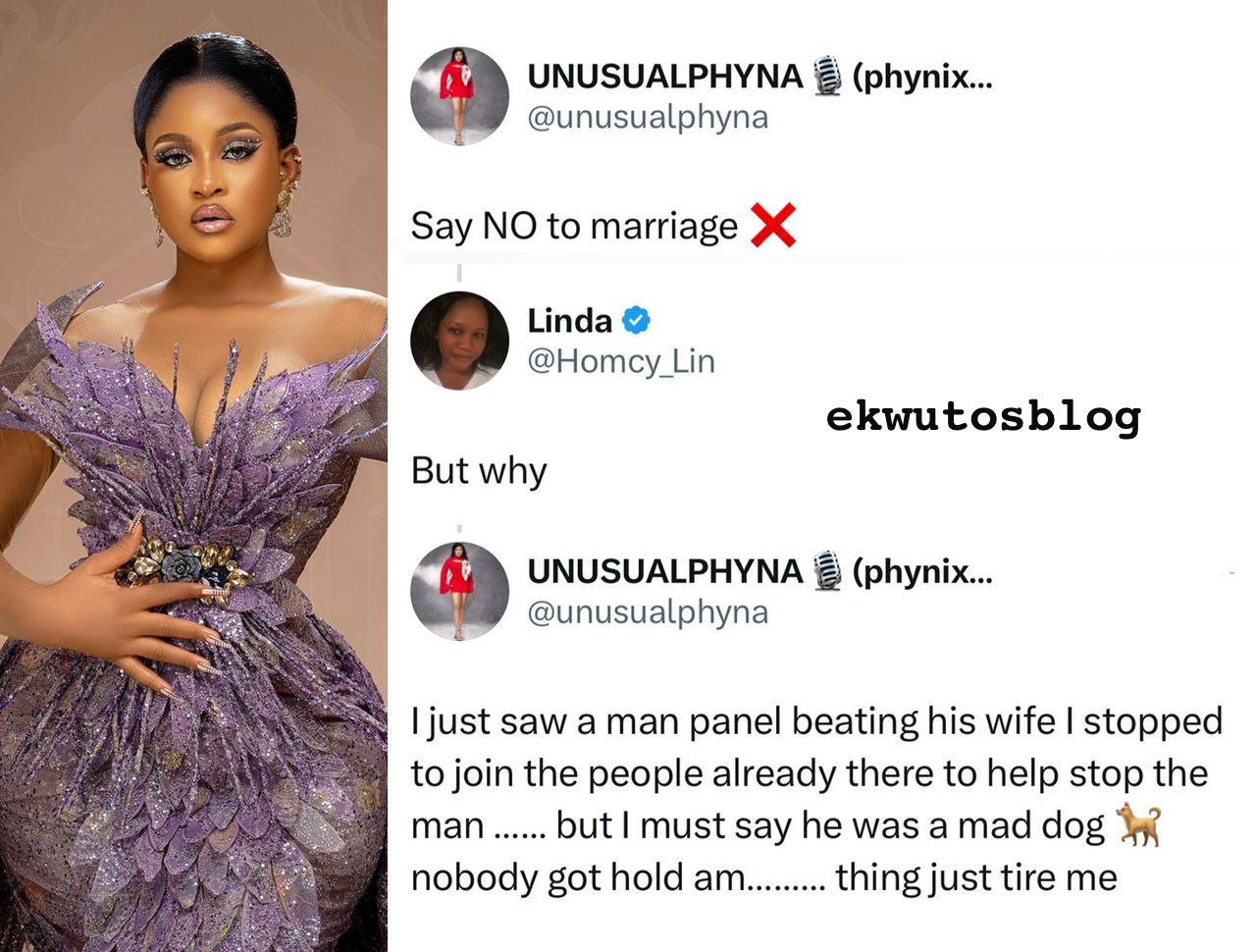Click the @unusualphyna handle in the bottom tweet
Screen dimensions: 1256x952
click(x=648, y=612)
